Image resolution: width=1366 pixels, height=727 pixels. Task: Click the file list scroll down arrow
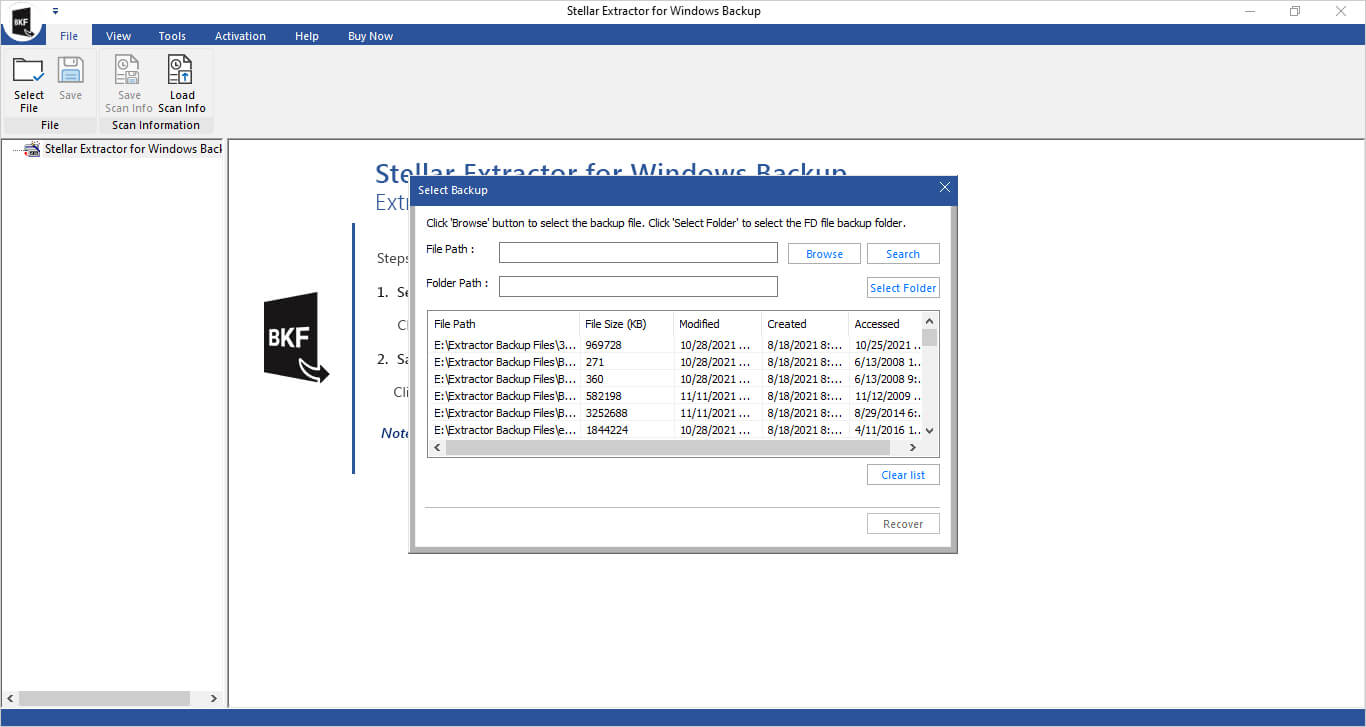pos(930,430)
